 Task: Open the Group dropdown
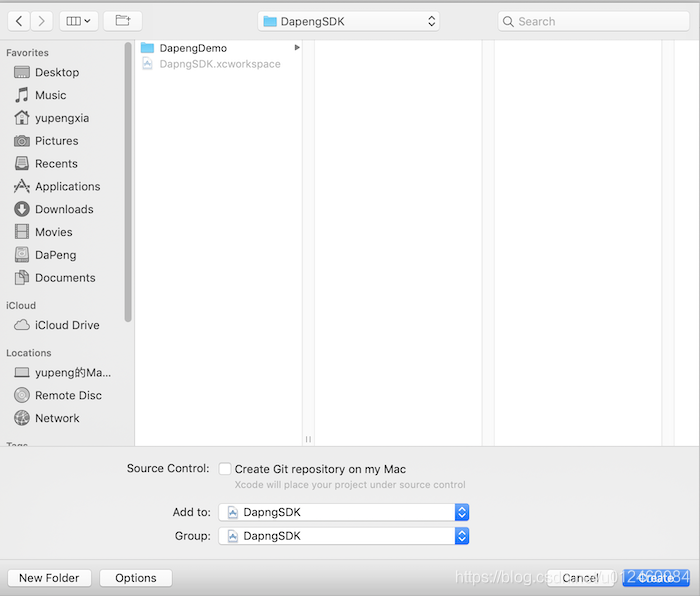coord(343,536)
